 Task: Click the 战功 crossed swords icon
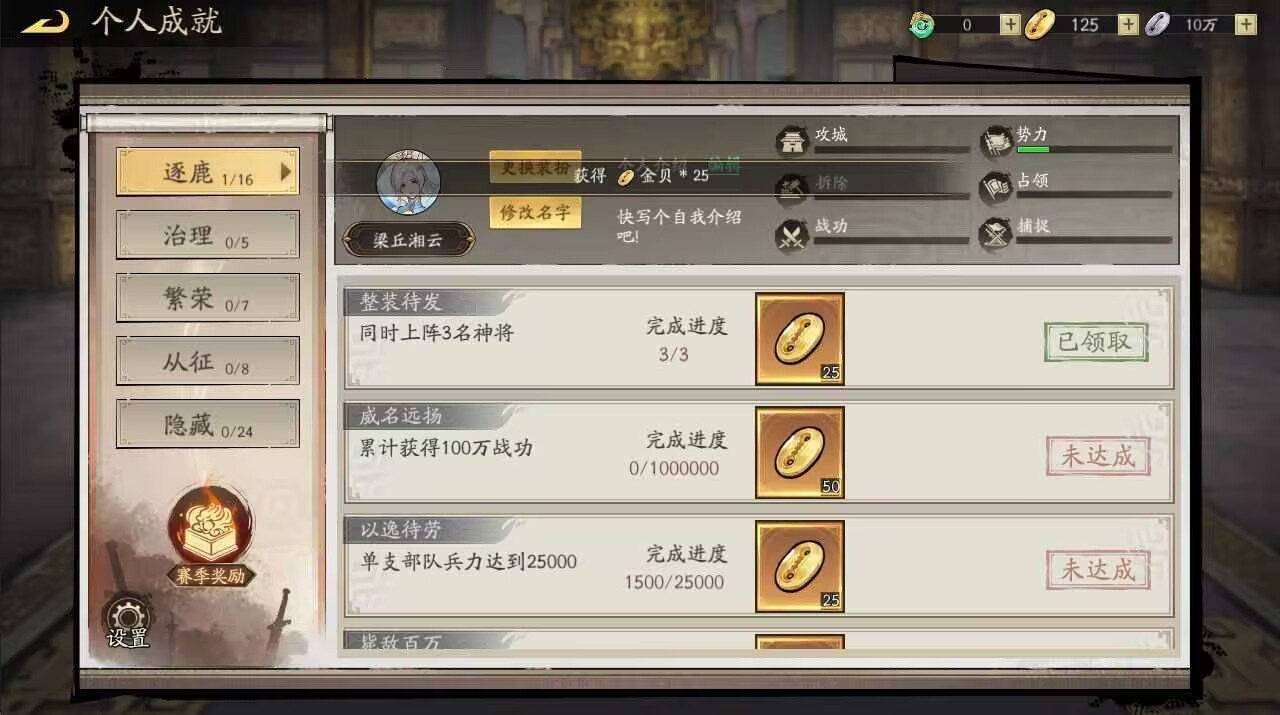tap(792, 235)
